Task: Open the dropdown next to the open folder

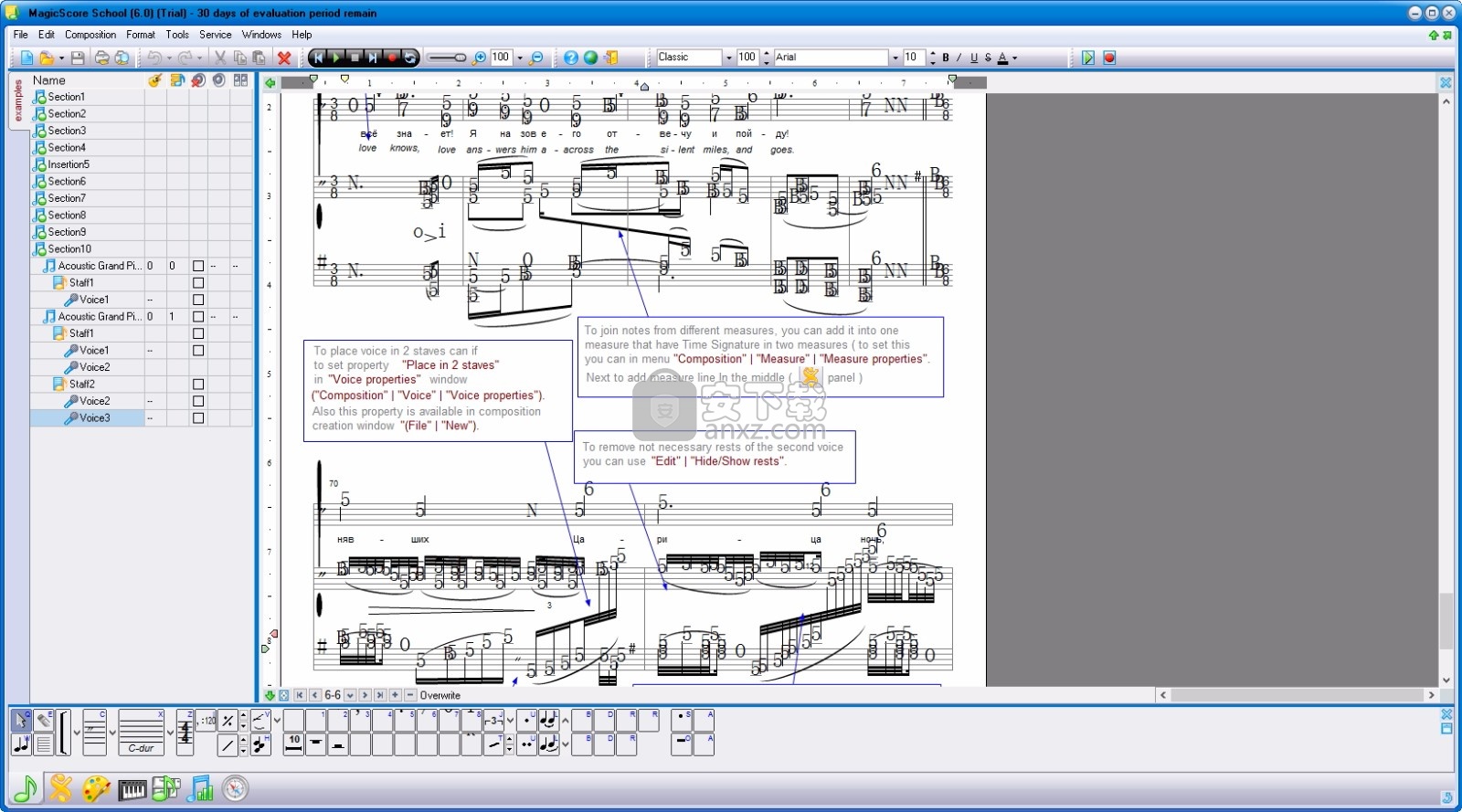Action: 61,58
